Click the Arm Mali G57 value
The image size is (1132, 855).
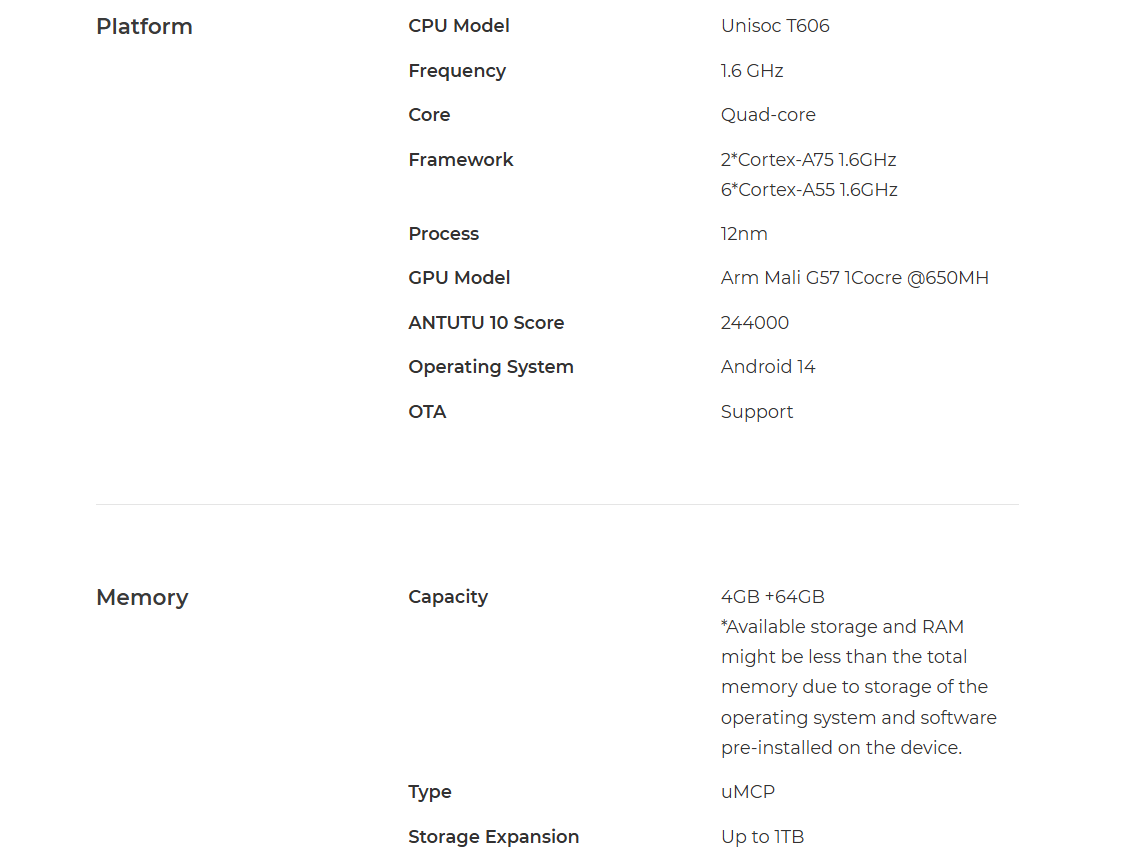[x=855, y=278]
